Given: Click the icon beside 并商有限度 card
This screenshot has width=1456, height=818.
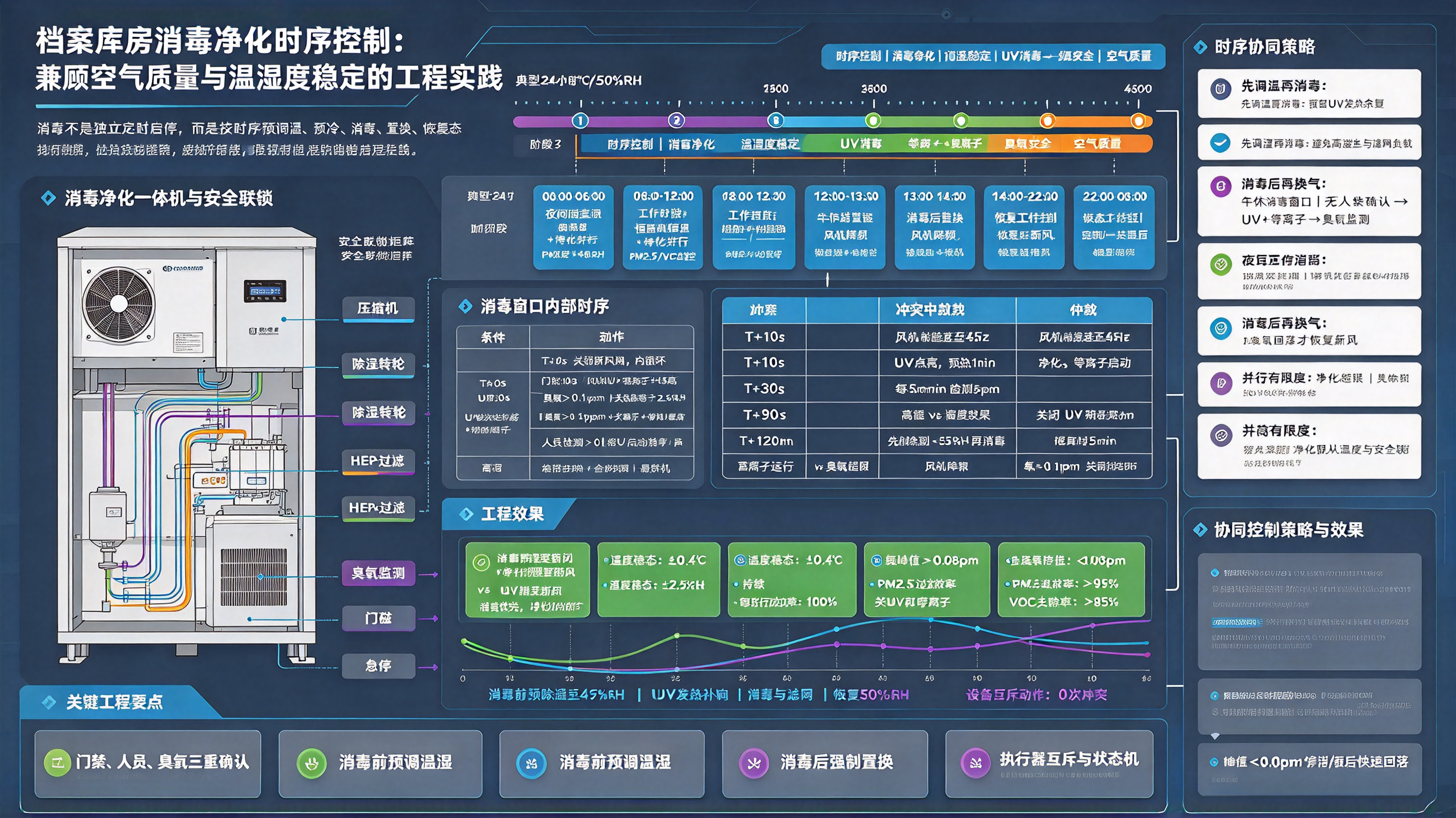Looking at the screenshot, I should click(1221, 435).
